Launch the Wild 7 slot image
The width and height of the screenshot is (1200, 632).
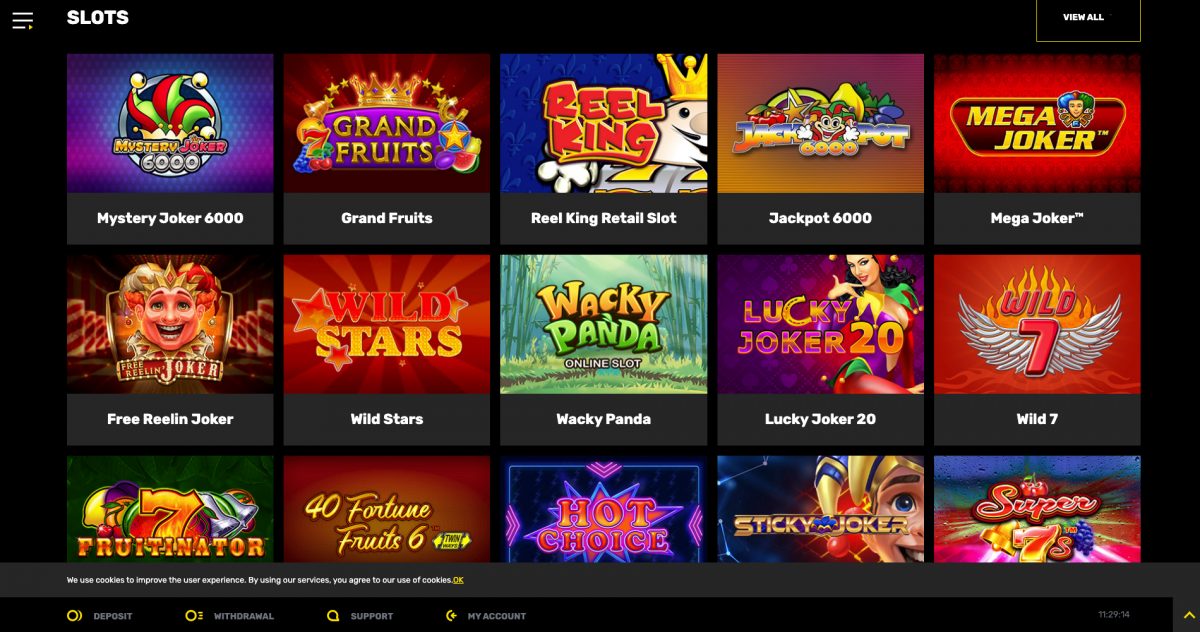(x=1038, y=324)
